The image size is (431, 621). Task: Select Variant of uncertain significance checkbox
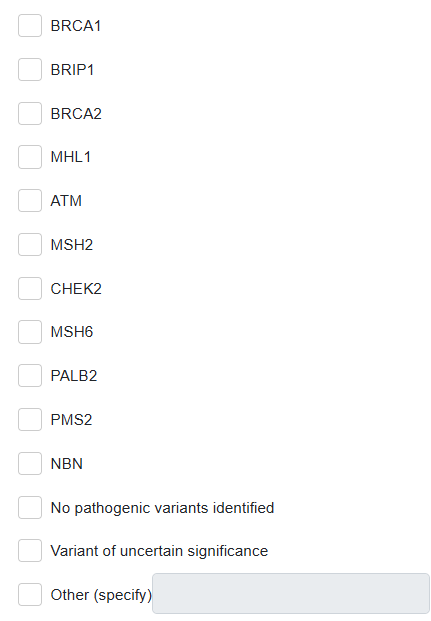tap(30, 551)
